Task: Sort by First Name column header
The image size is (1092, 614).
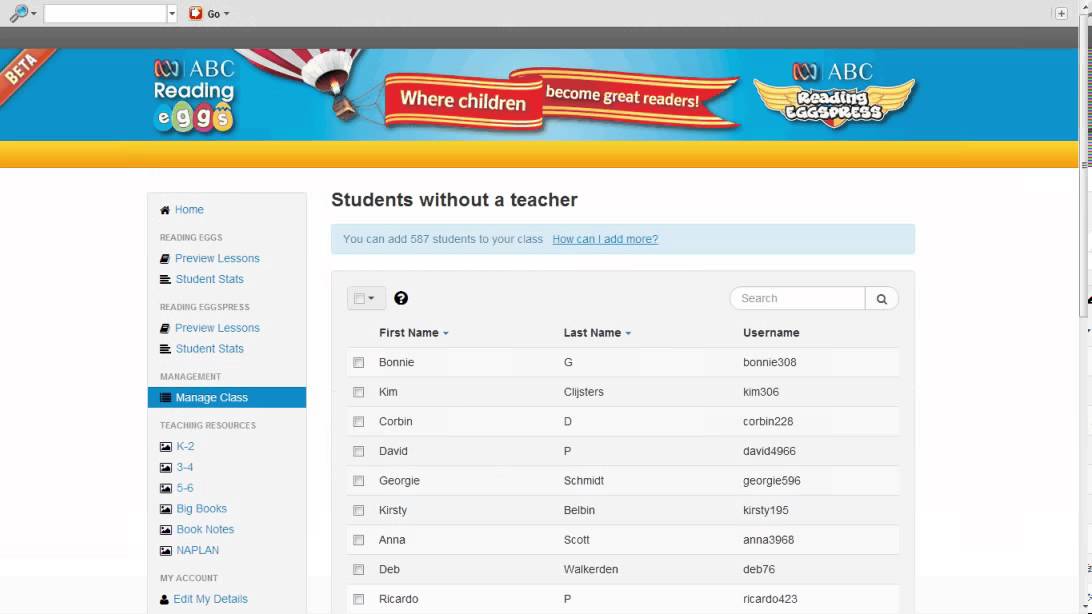Action: point(414,333)
